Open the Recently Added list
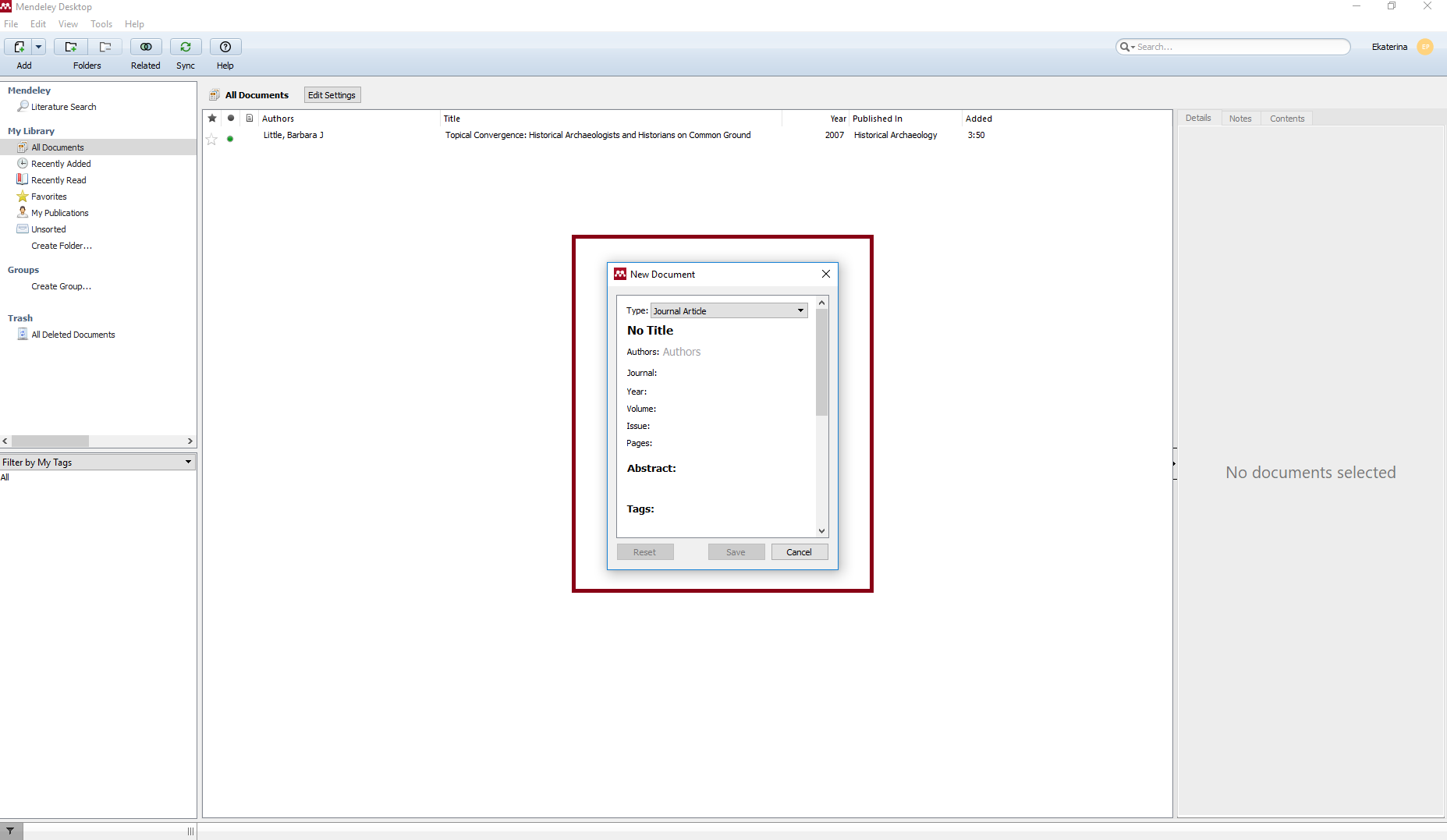 click(x=61, y=164)
